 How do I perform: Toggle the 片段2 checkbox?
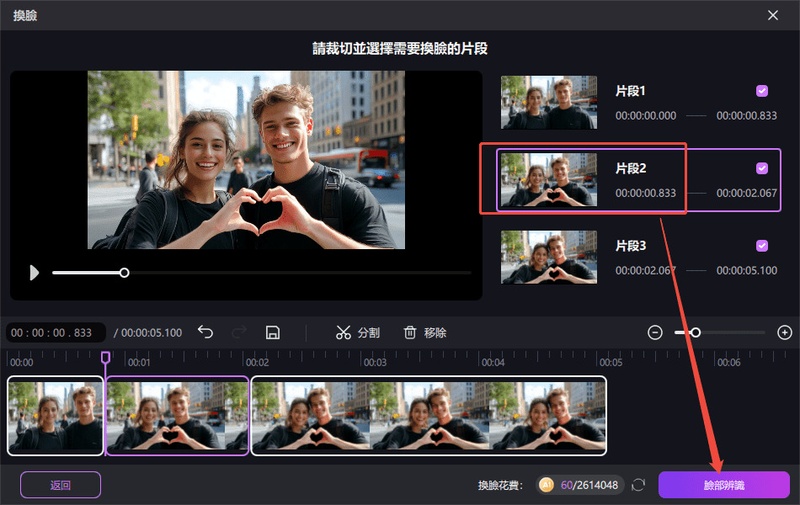point(762,168)
